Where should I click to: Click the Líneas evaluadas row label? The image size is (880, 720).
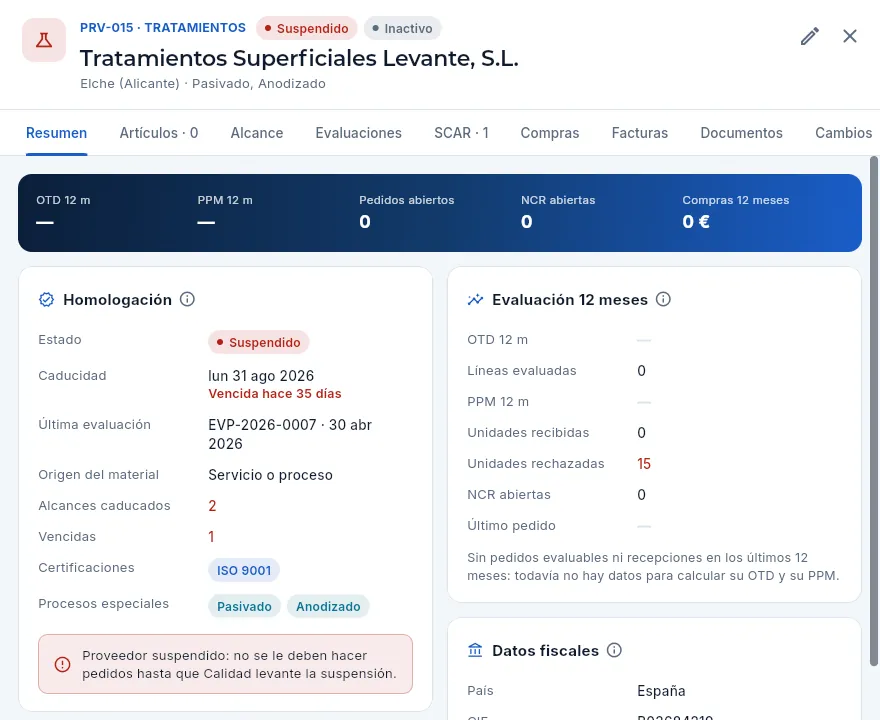[522, 370]
